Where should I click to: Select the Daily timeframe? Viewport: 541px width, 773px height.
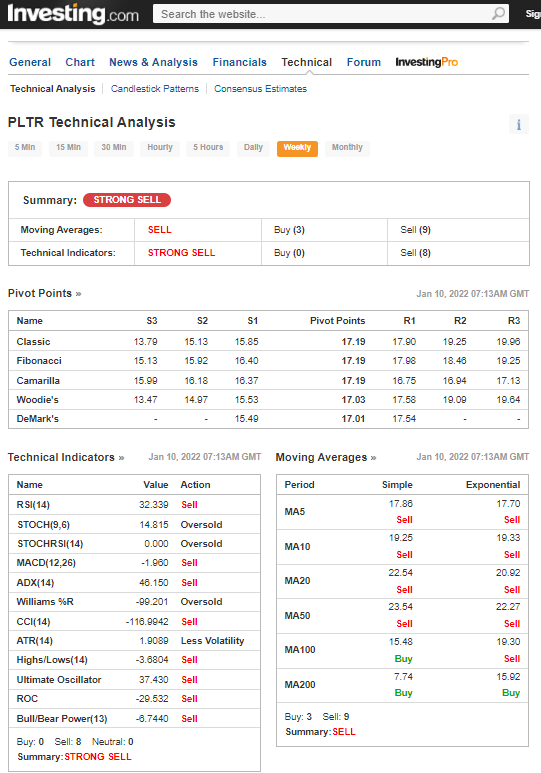[253, 147]
